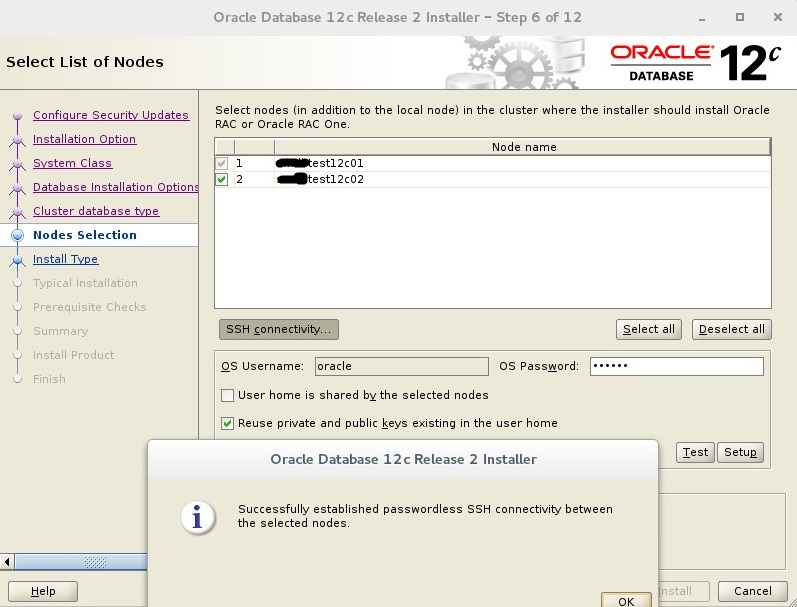Click the Help button
797x607 pixels.
pyautogui.click(x=43, y=591)
